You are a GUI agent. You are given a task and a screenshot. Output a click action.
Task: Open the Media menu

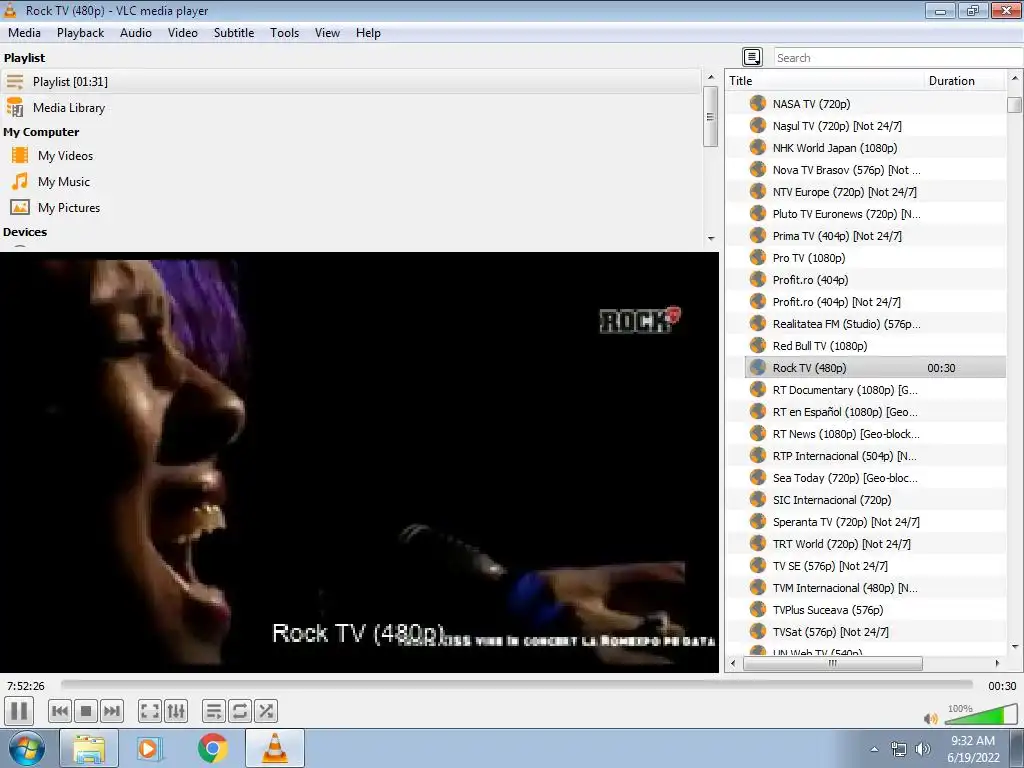[x=24, y=33]
